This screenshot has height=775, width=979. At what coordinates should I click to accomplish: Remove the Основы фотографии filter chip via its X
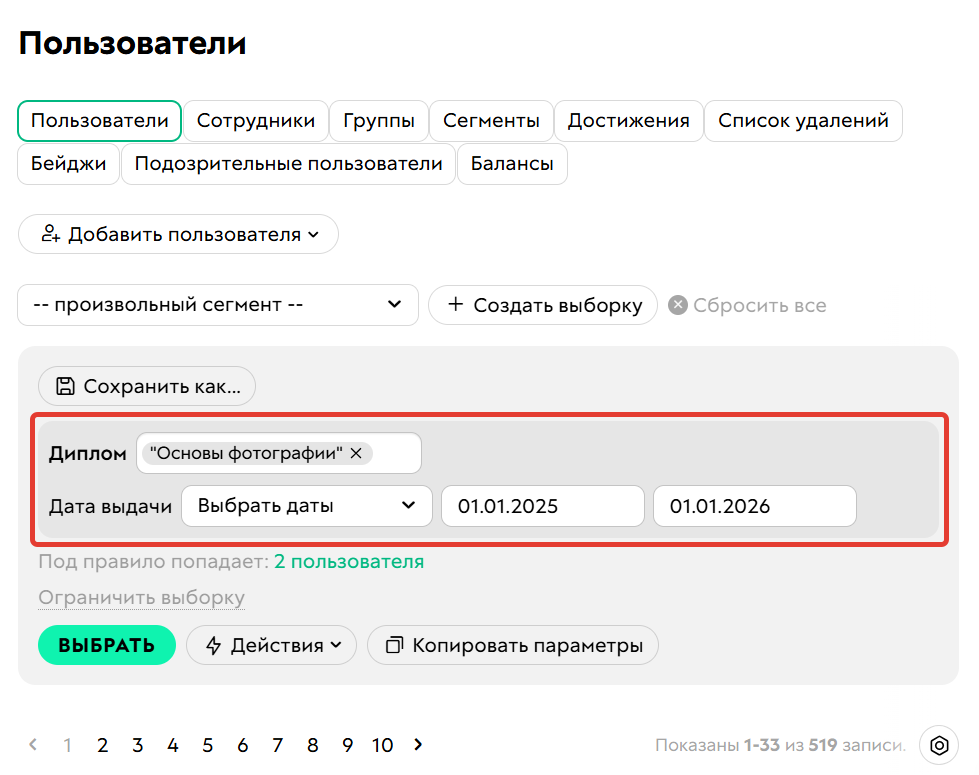click(356, 453)
